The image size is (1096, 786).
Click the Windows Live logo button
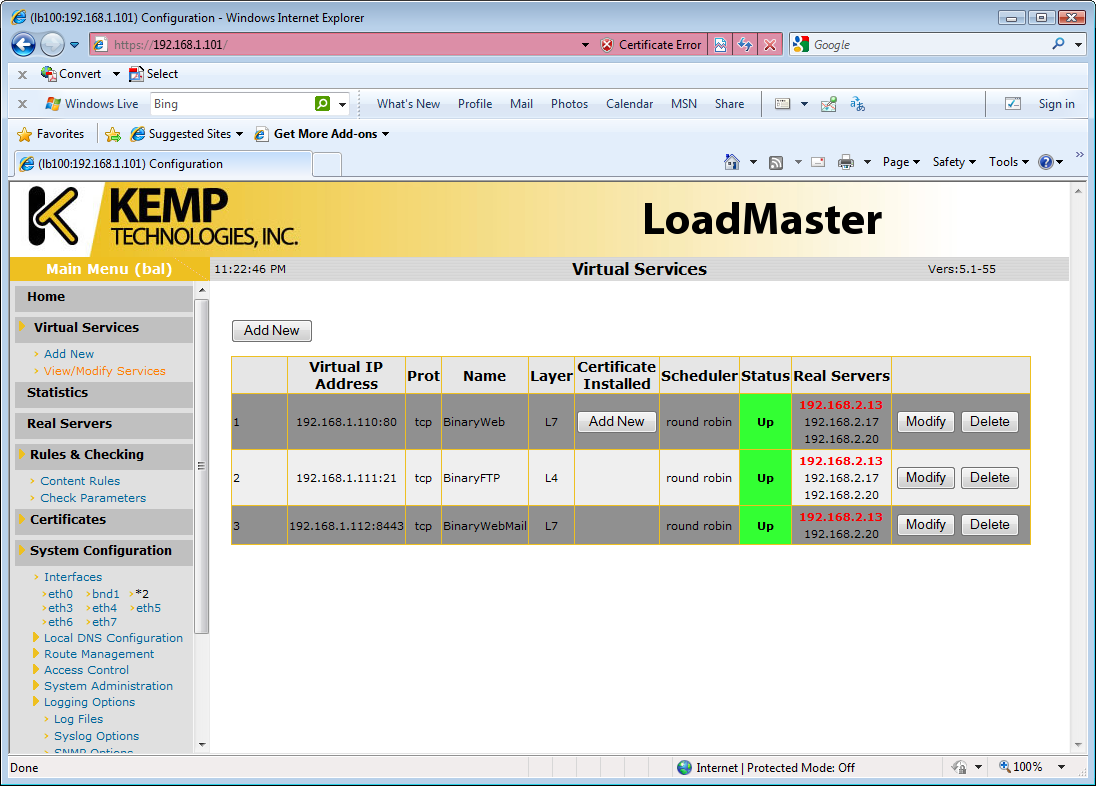point(92,103)
